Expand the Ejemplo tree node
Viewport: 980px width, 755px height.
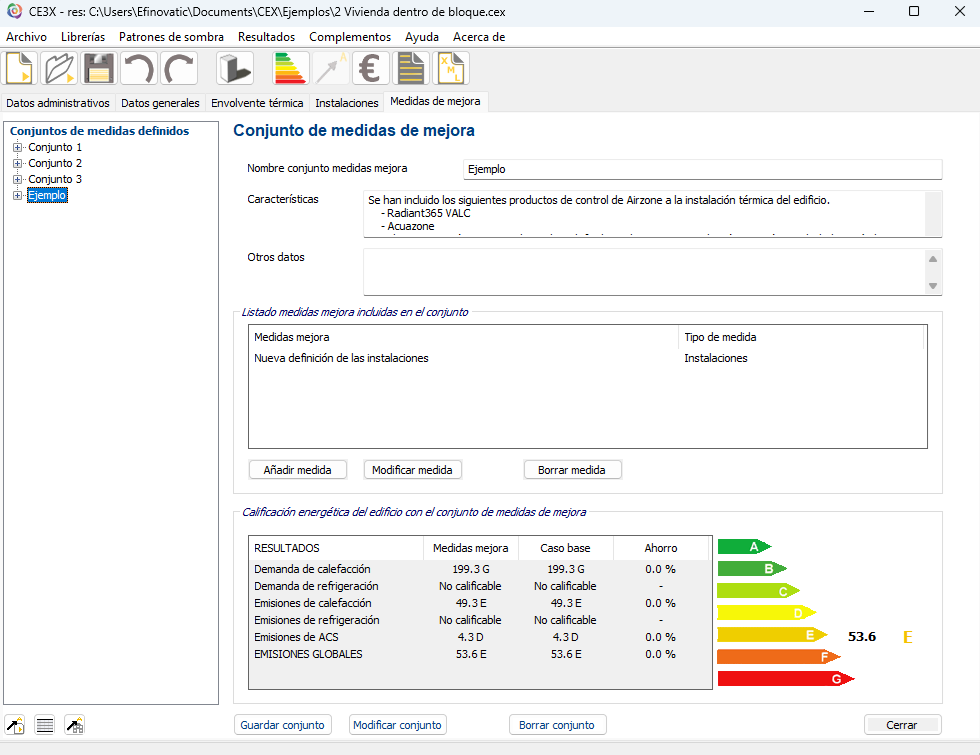pyautogui.click(x=17, y=196)
